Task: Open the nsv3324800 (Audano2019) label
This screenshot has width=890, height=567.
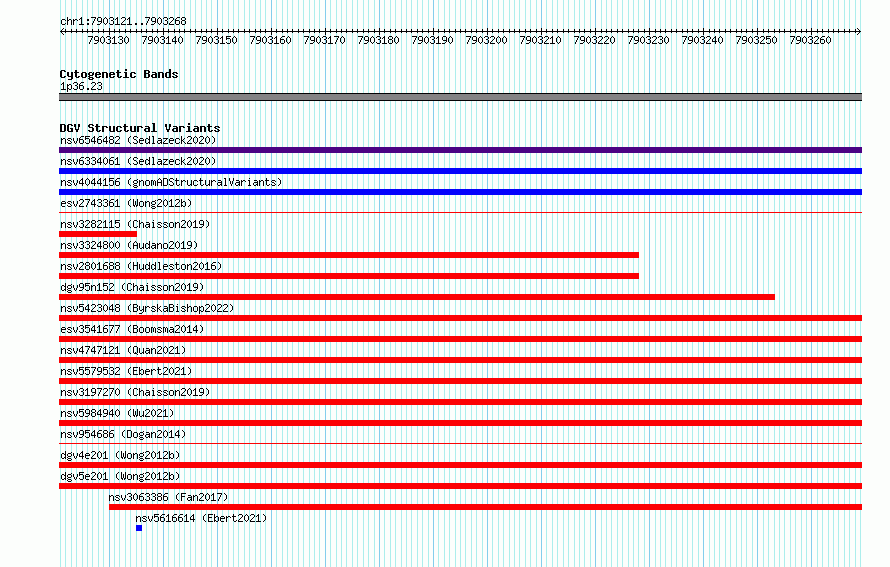Action: coord(129,245)
